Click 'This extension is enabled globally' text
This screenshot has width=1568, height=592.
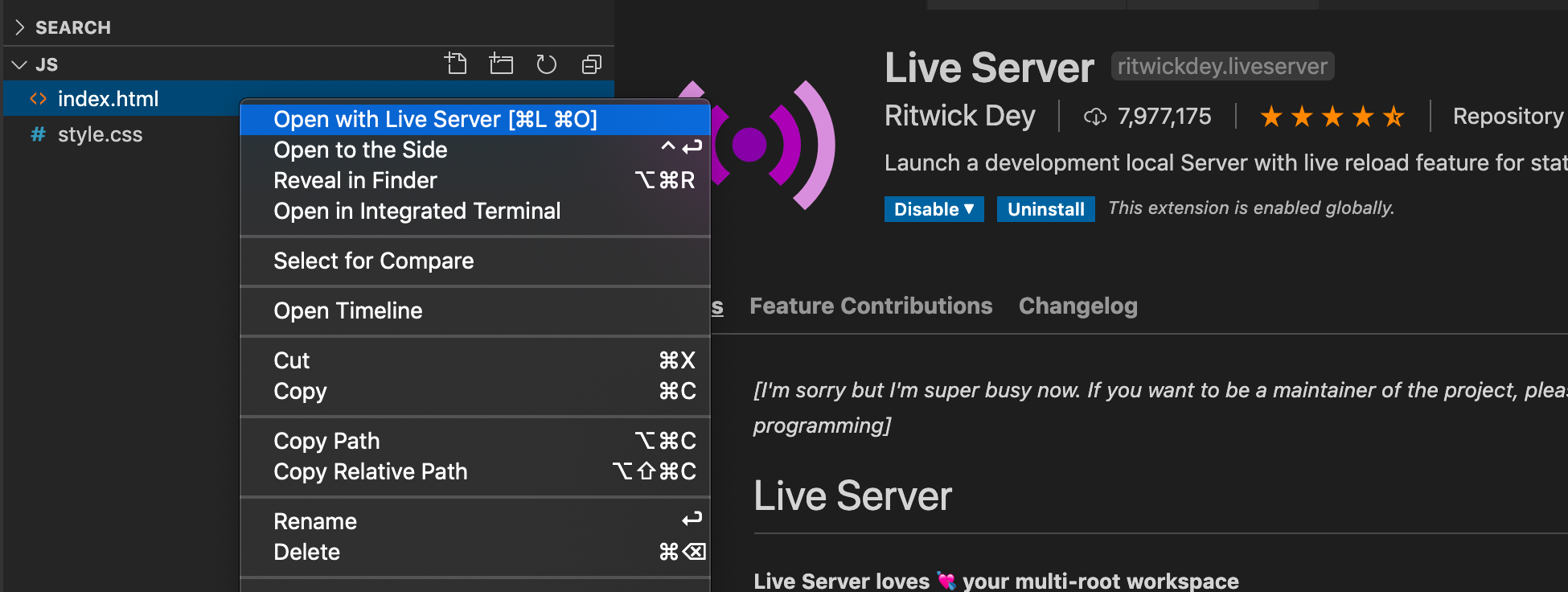[1251, 208]
